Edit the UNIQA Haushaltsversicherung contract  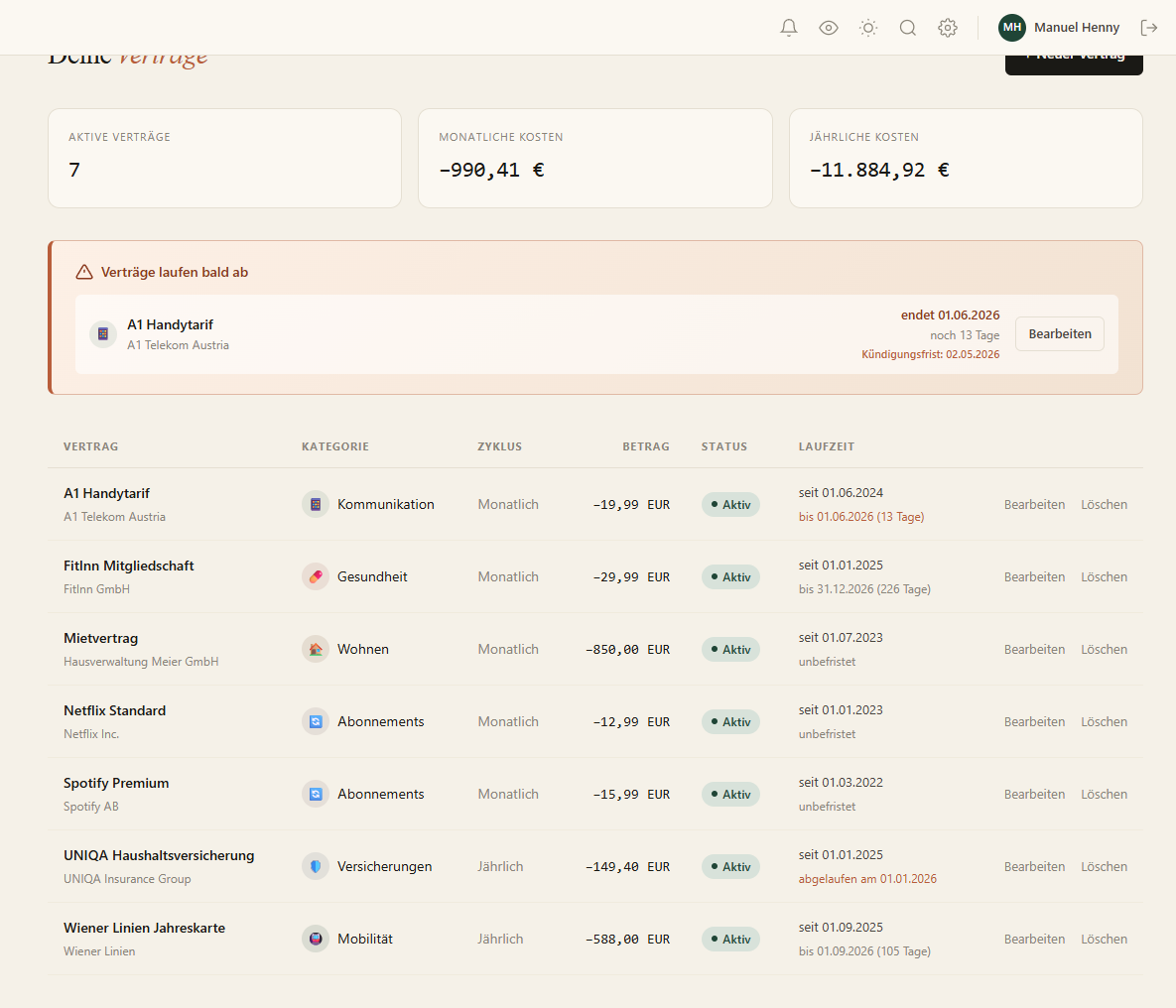click(x=1034, y=866)
